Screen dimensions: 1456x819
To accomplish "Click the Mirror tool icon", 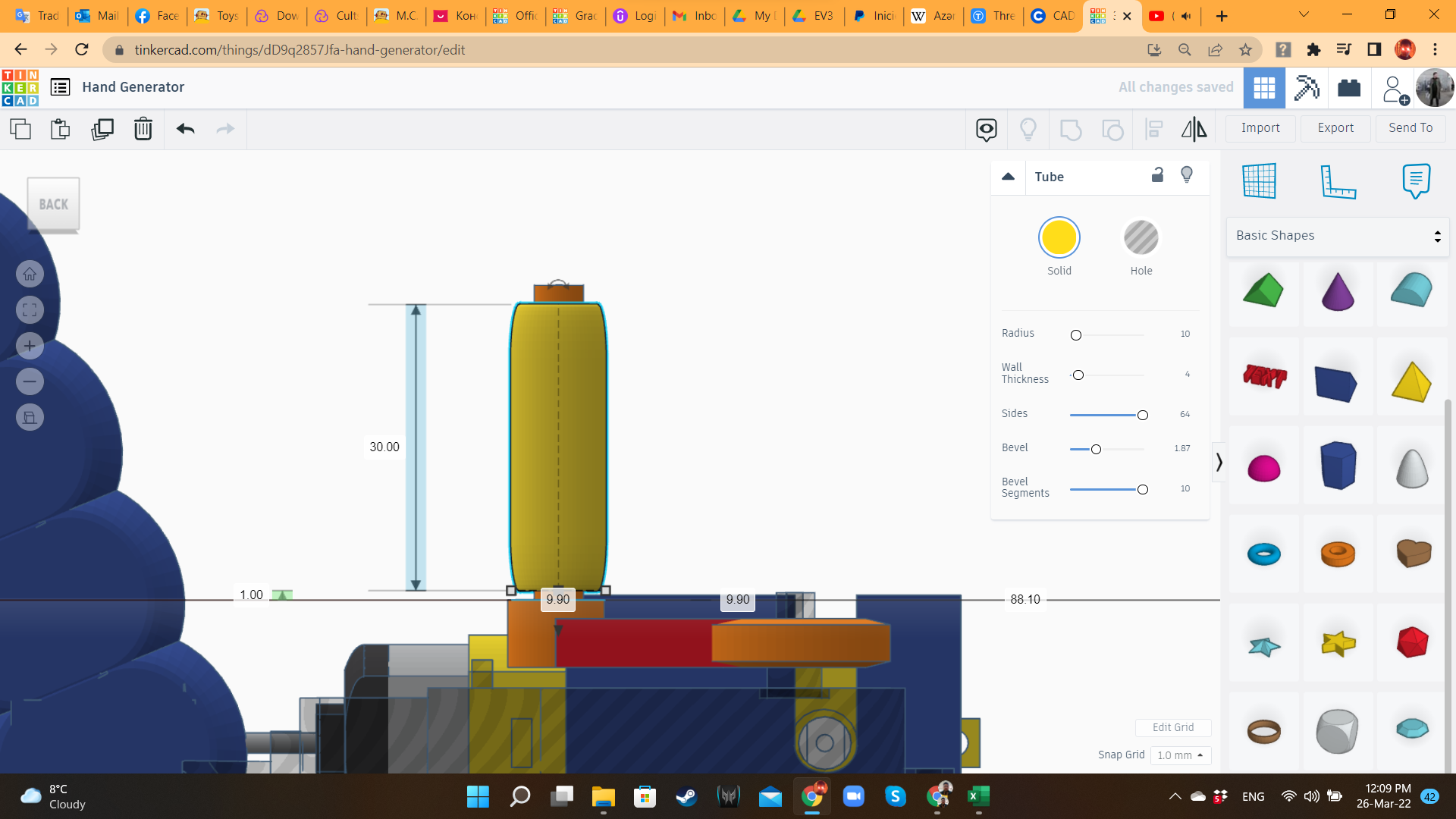I will (1194, 129).
